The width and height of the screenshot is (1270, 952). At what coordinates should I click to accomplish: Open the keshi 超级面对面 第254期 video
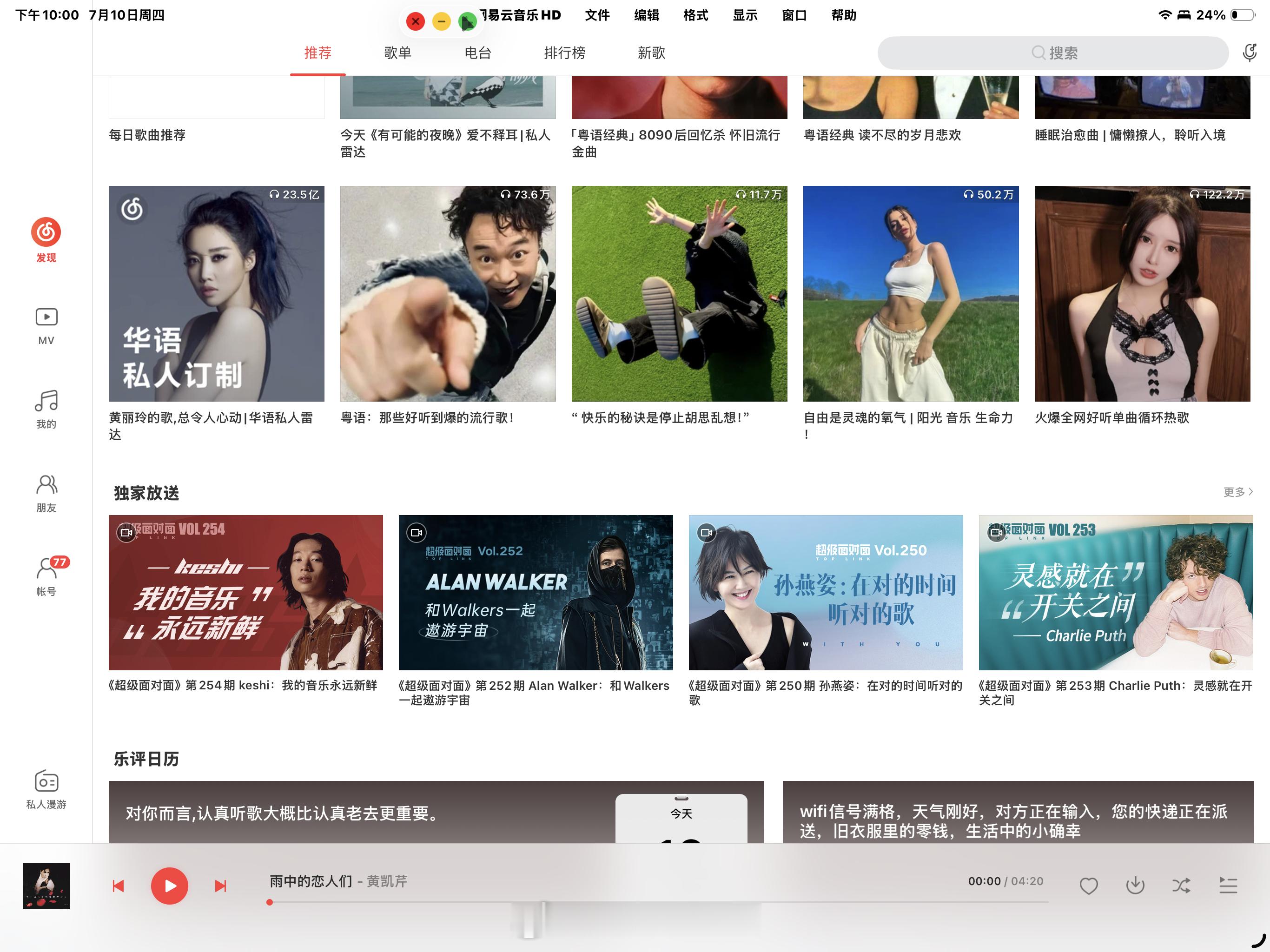(x=246, y=592)
